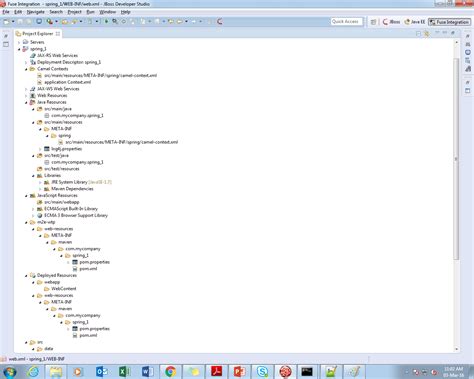
Task: Select the WebContent folder
Action: click(63, 289)
